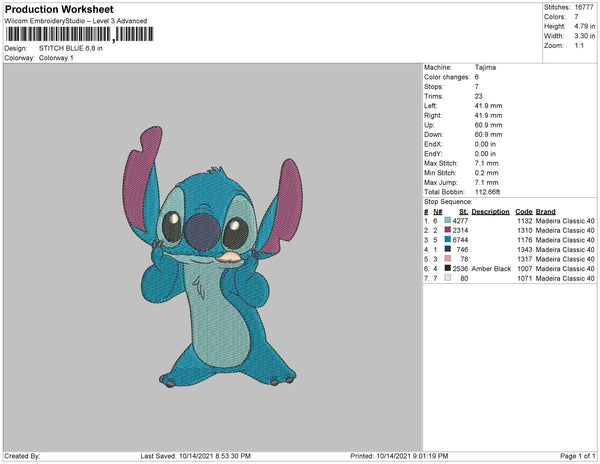
Task: Click the design name 'STITCH BLUE 6,8 in'
Action: pyautogui.click(x=71, y=48)
